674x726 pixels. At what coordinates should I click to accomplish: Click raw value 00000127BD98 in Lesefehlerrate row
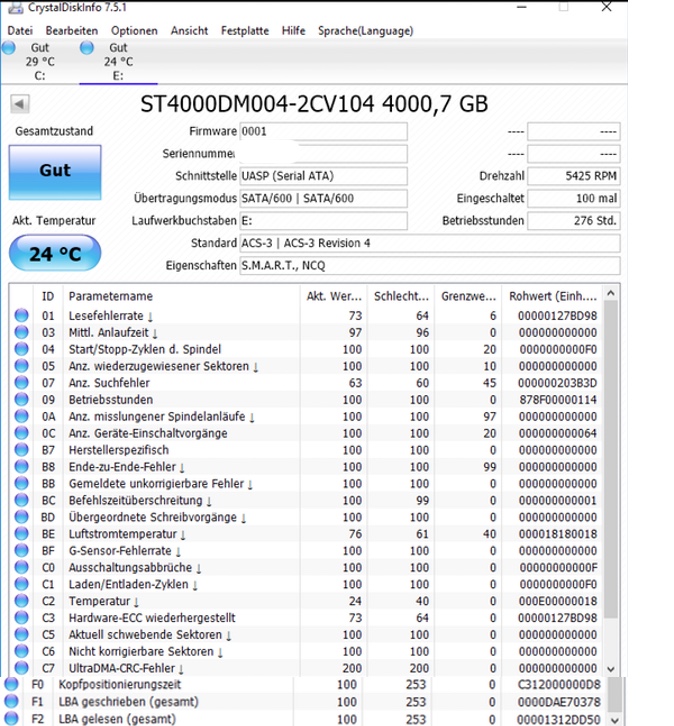[x=557, y=316]
